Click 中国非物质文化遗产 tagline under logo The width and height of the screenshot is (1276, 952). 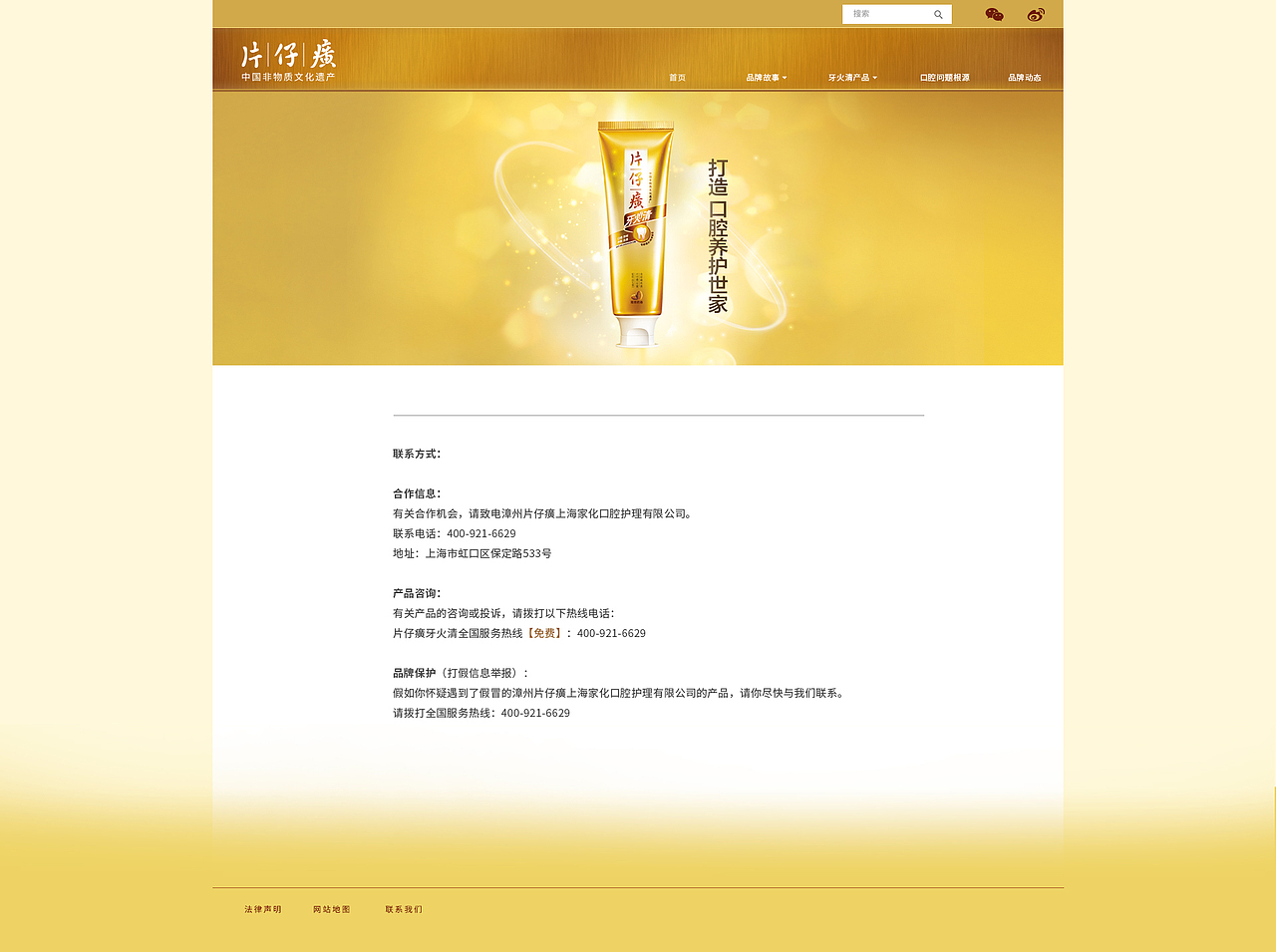[288, 77]
